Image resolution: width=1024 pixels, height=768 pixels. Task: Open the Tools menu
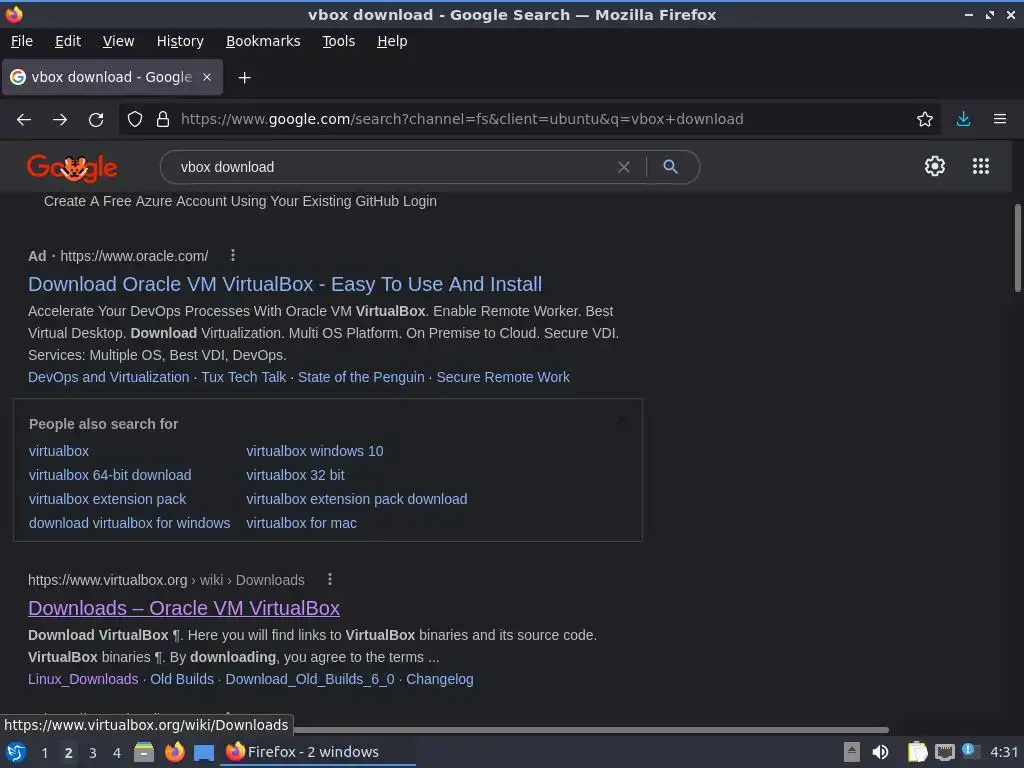point(339,41)
